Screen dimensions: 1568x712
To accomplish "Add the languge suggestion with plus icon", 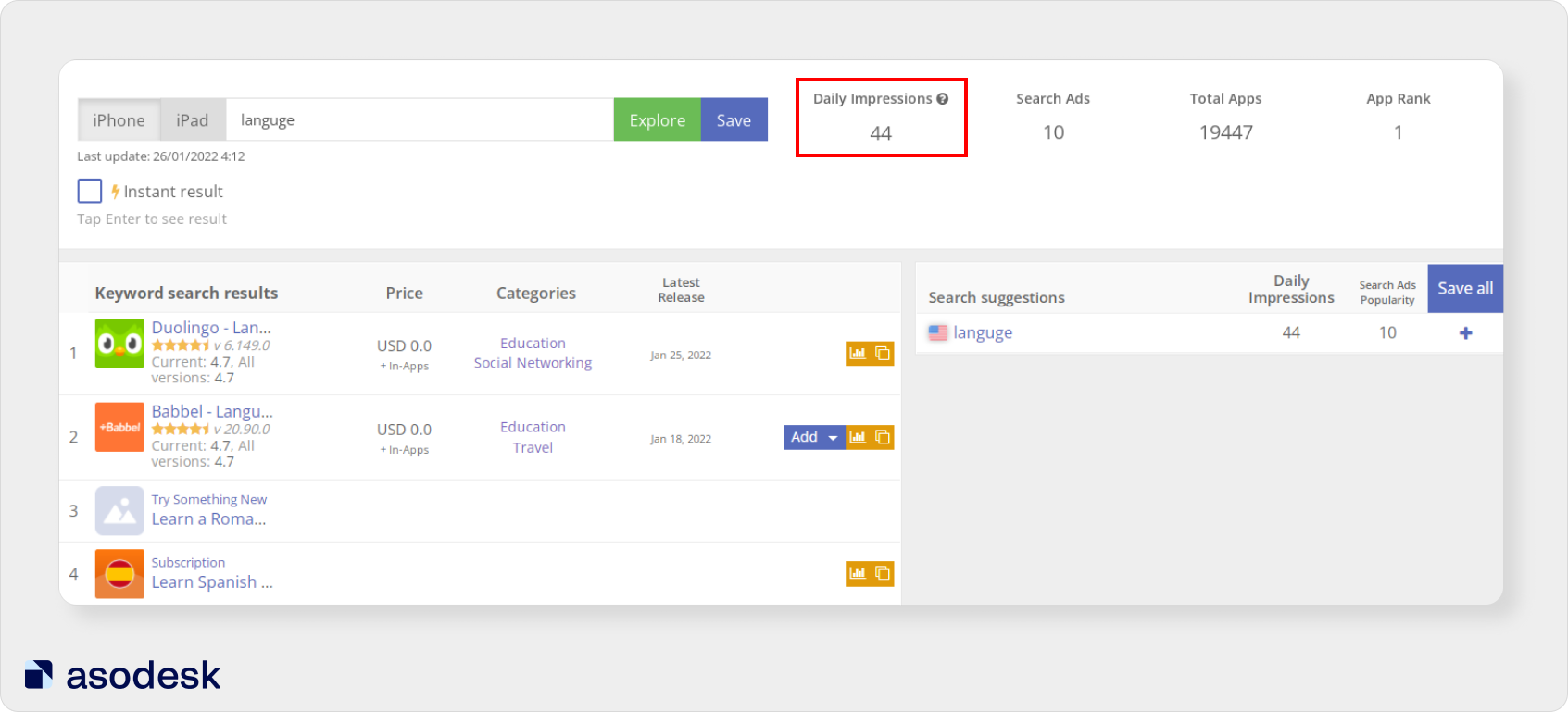I will click(1465, 333).
